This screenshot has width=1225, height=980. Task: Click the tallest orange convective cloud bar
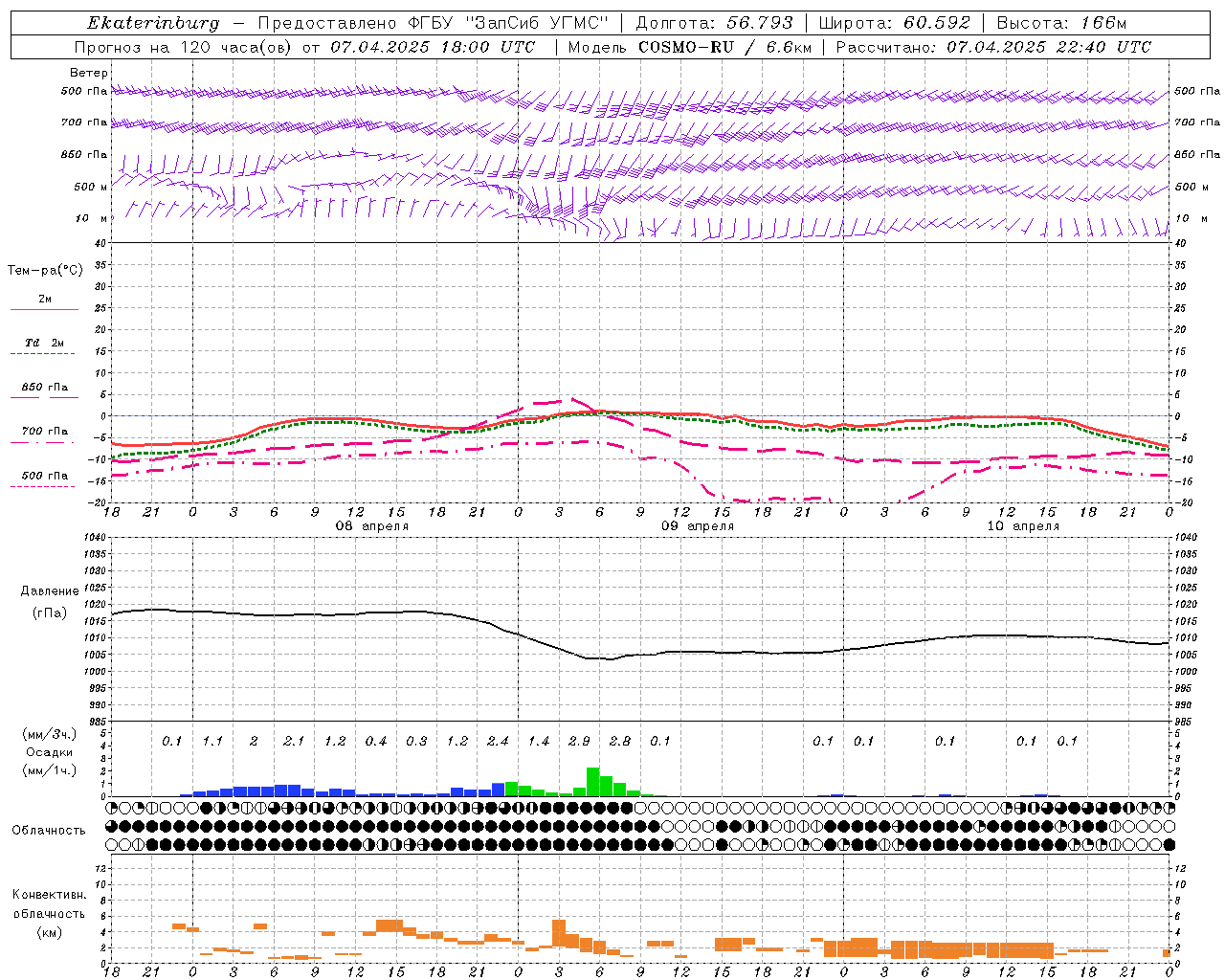coord(559,933)
